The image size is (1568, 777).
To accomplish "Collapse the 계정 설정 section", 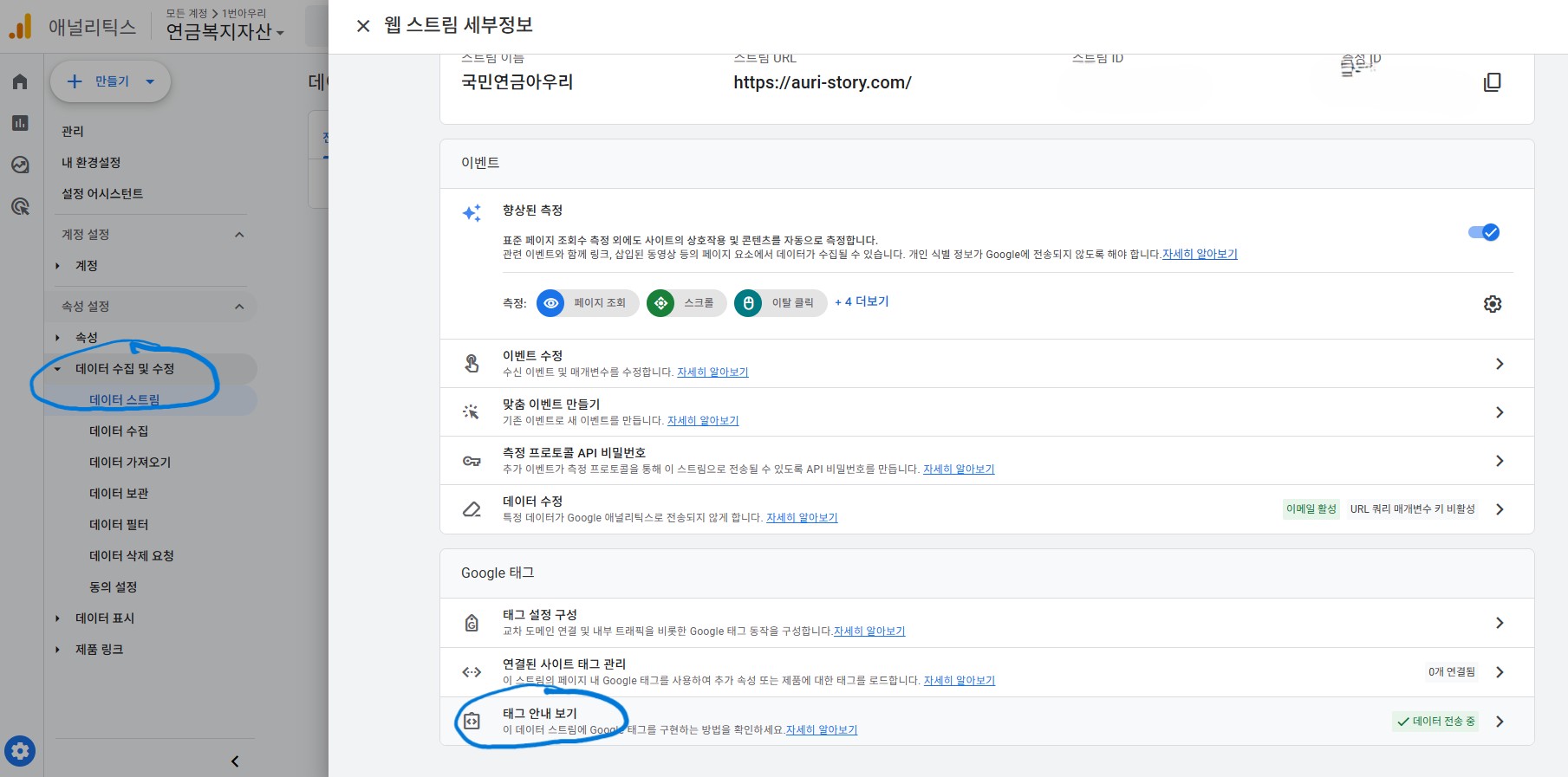I will coord(239,235).
